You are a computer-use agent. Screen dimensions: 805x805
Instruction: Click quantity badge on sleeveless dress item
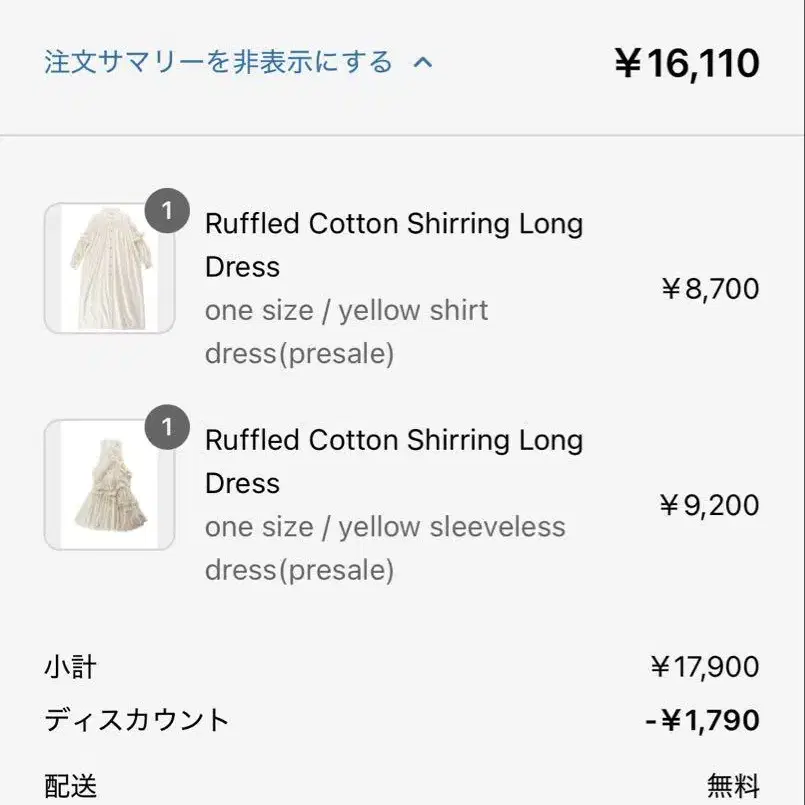[167, 427]
